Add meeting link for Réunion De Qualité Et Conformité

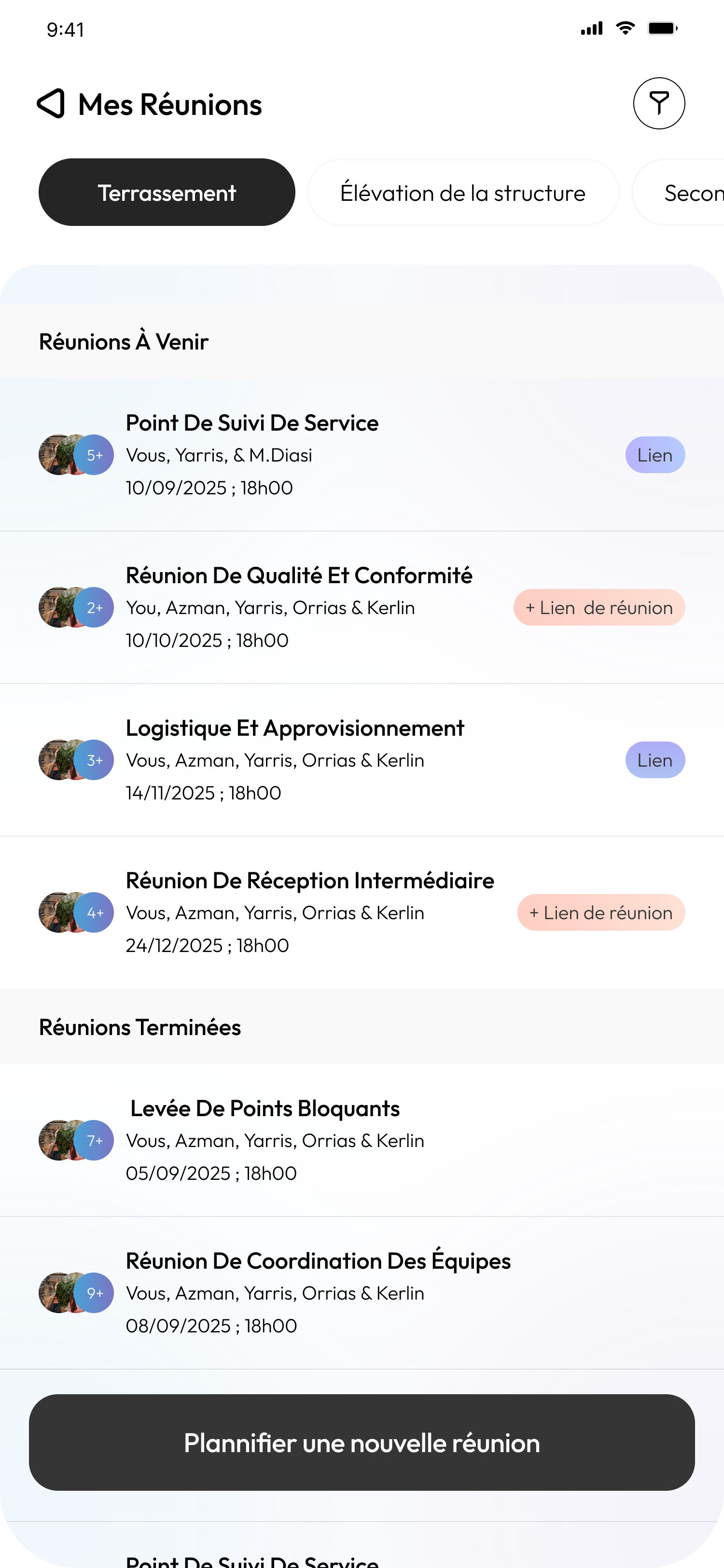tap(599, 607)
